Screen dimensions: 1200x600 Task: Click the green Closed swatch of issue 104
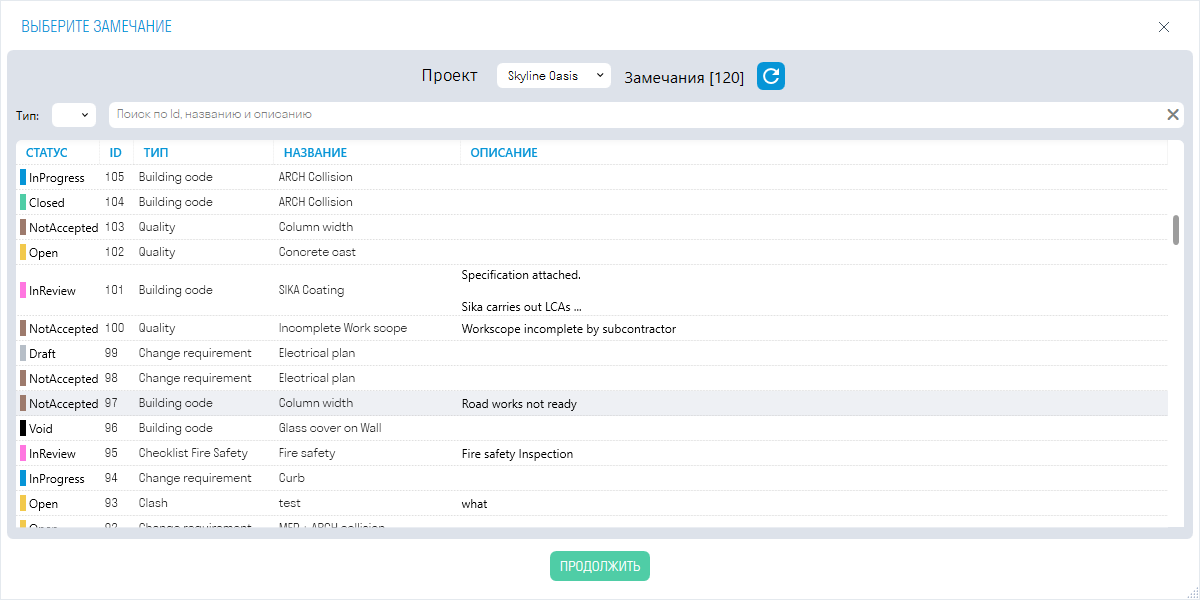click(23, 202)
